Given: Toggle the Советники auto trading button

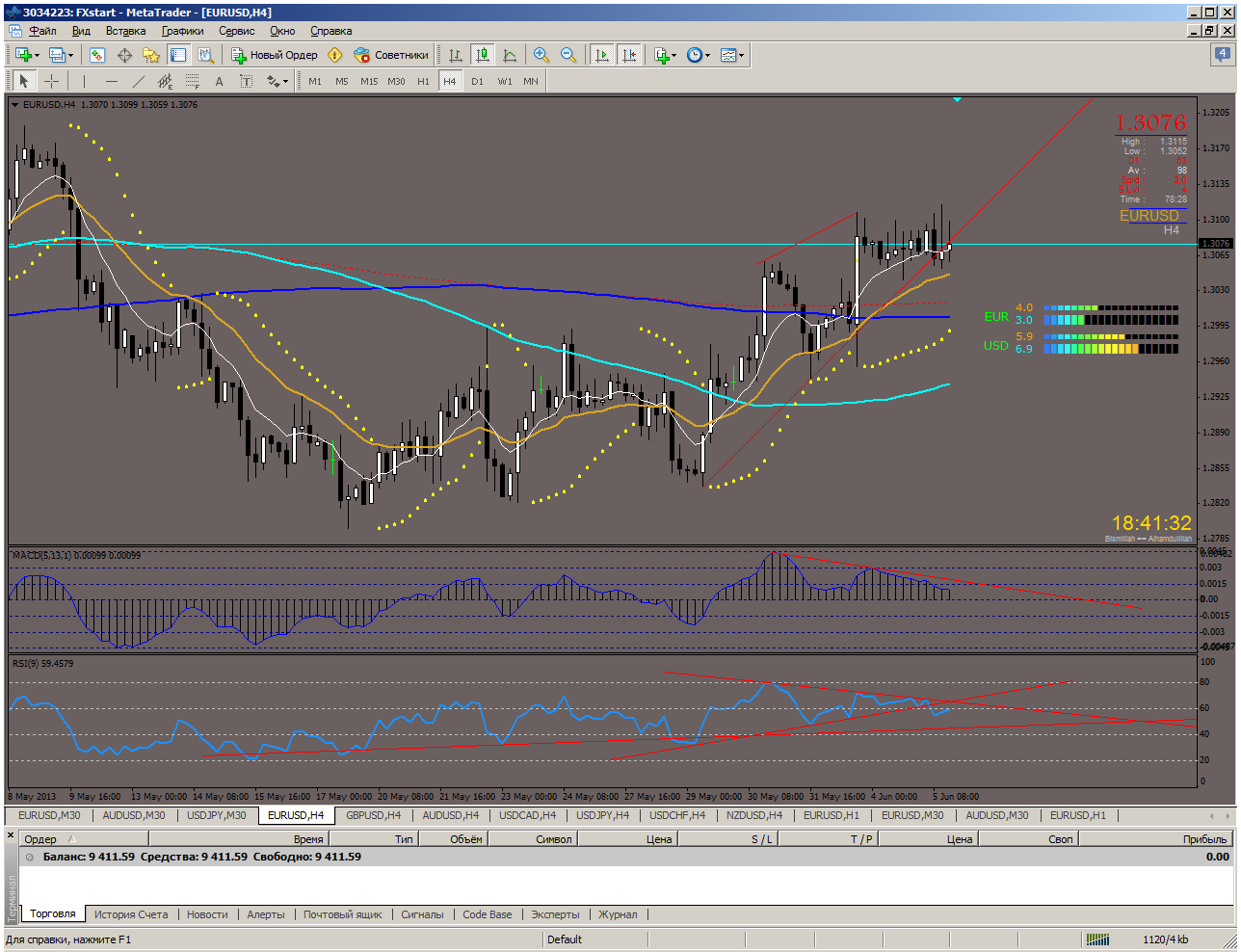Looking at the screenshot, I should click(x=391, y=55).
